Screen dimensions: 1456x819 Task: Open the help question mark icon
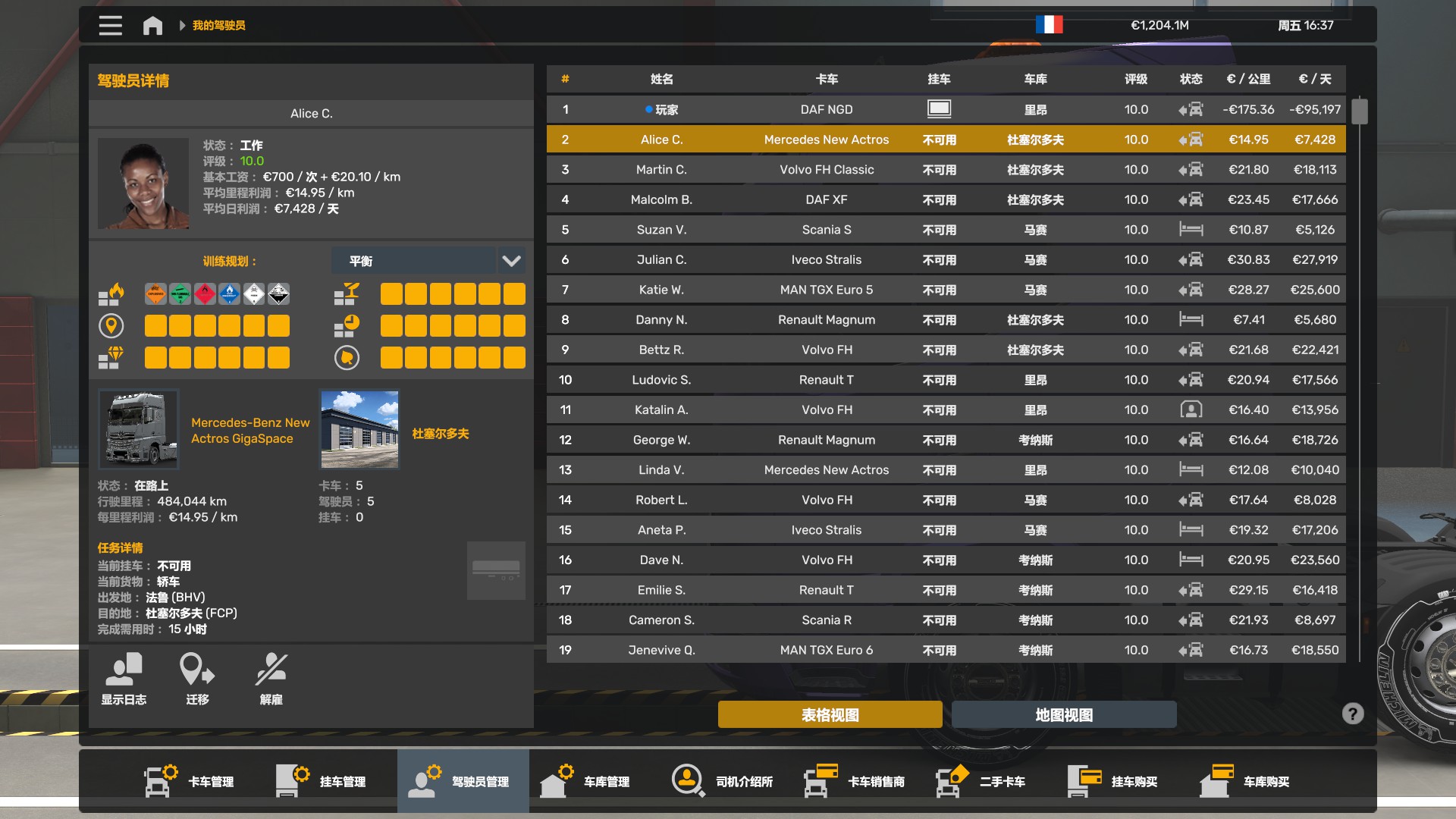pyautogui.click(x=1352, y=714)
